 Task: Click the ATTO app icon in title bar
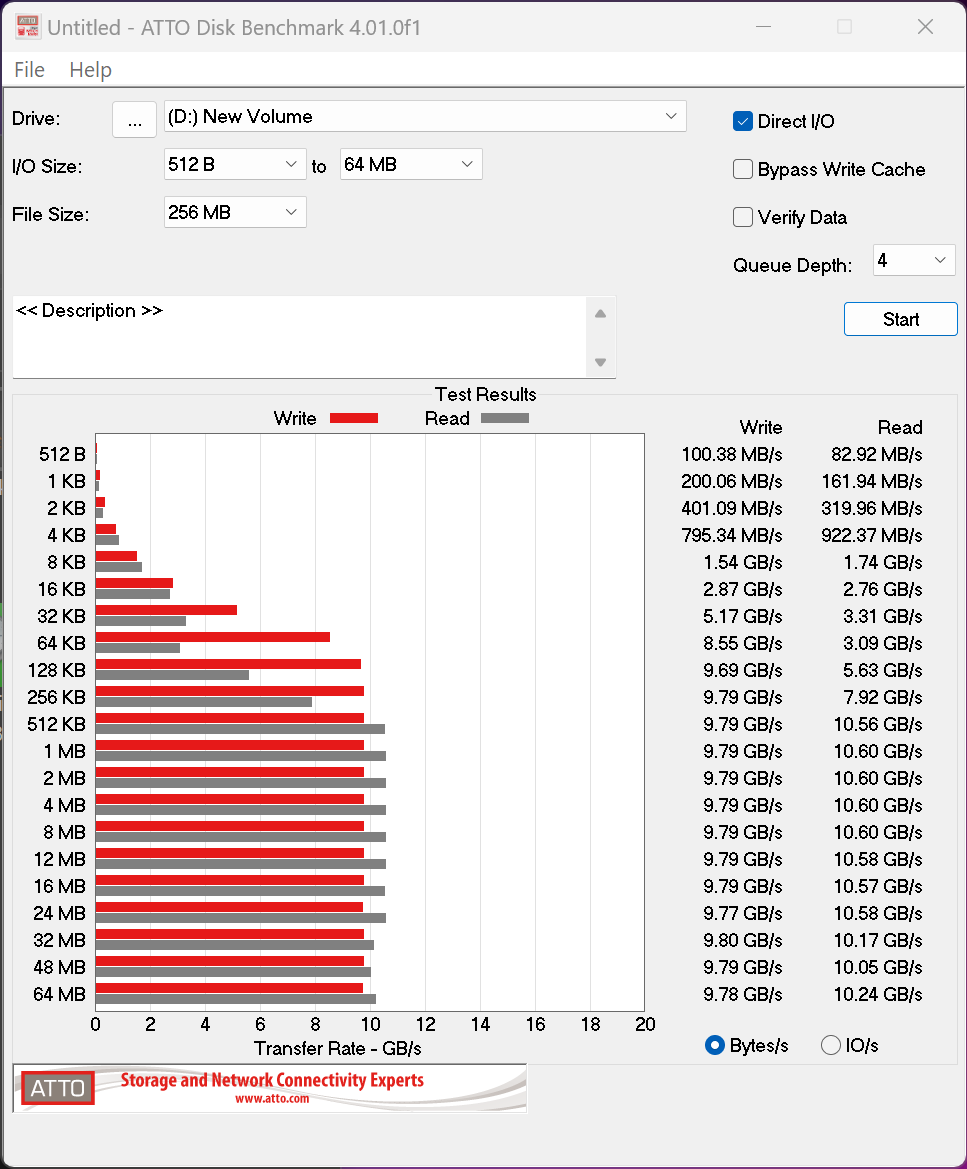26,27
